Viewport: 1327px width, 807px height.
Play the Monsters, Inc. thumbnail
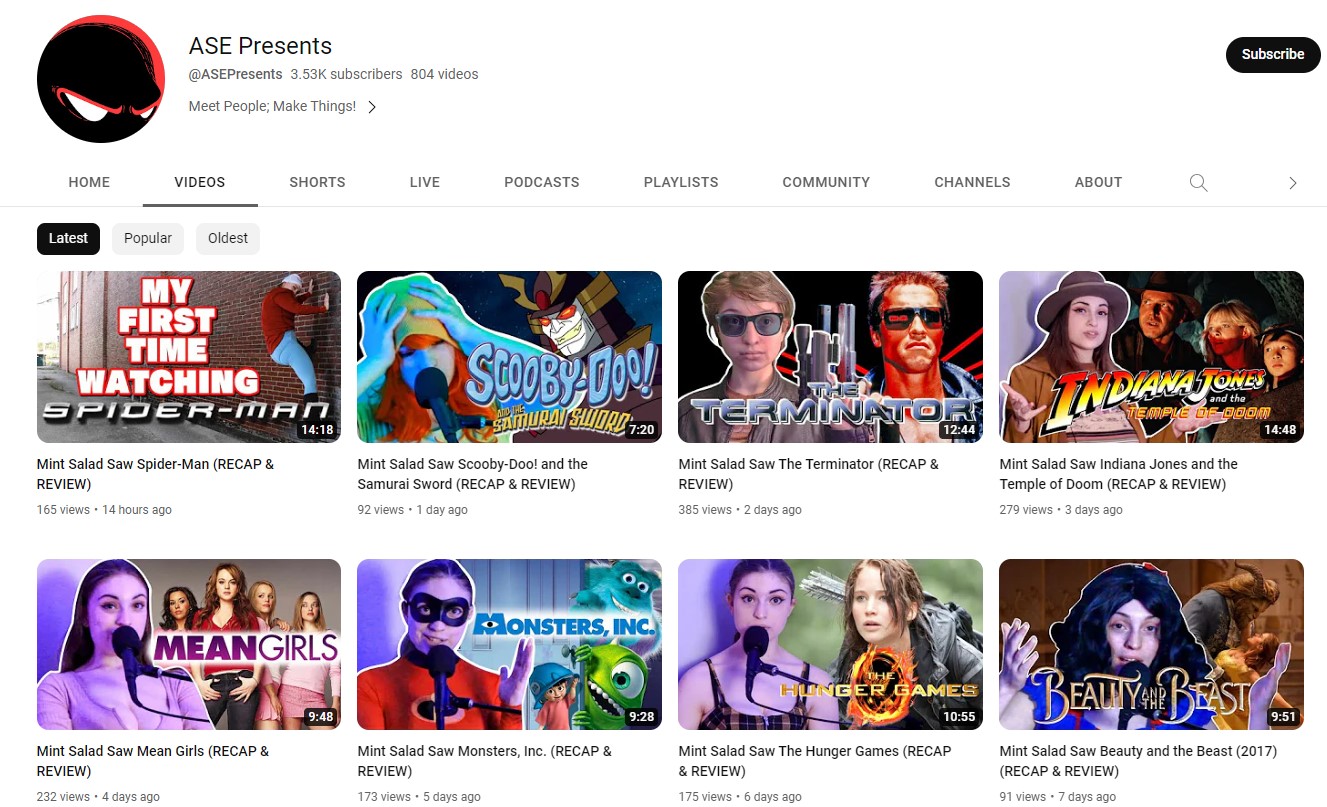tap(509, 645)
